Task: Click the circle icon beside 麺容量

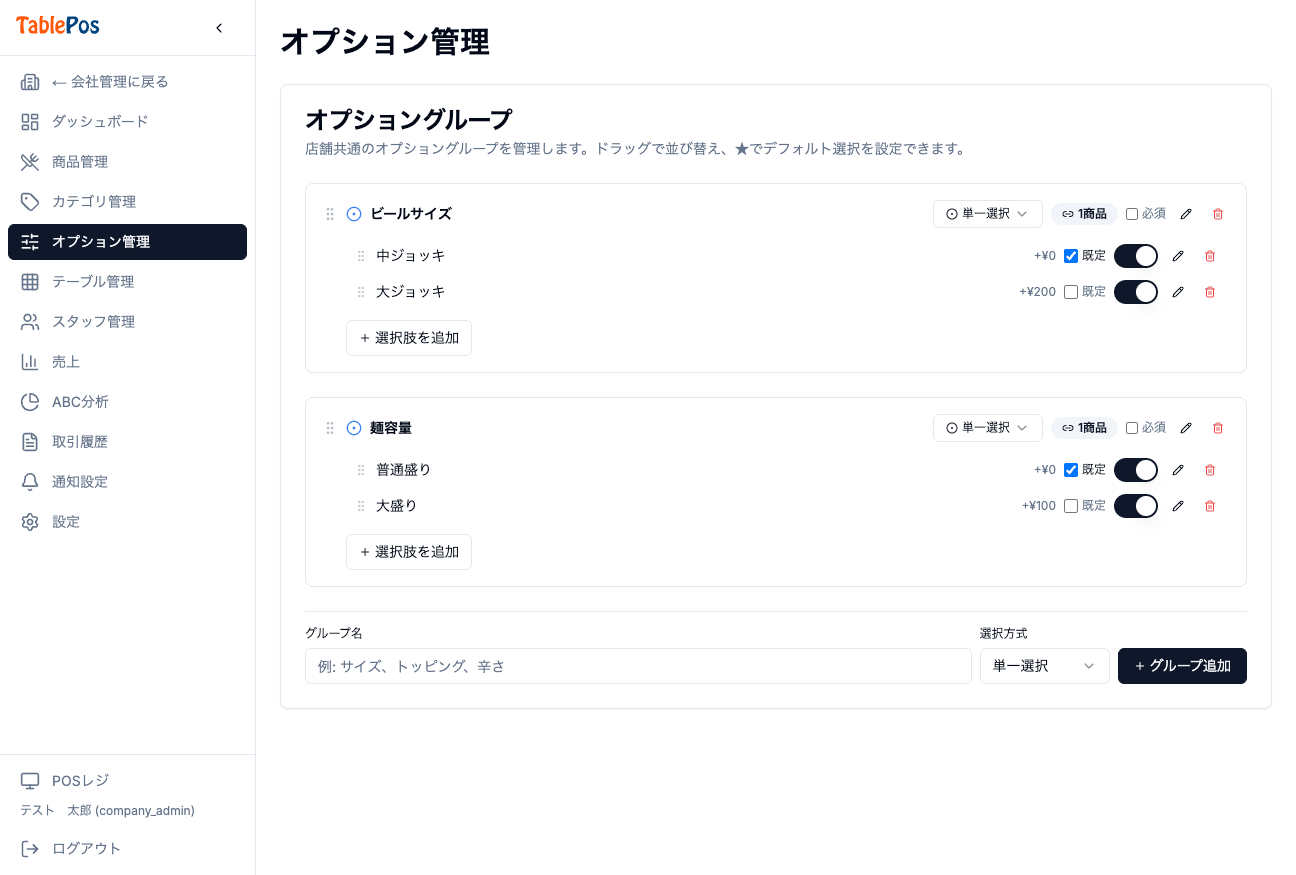Action: pos(354,428)
